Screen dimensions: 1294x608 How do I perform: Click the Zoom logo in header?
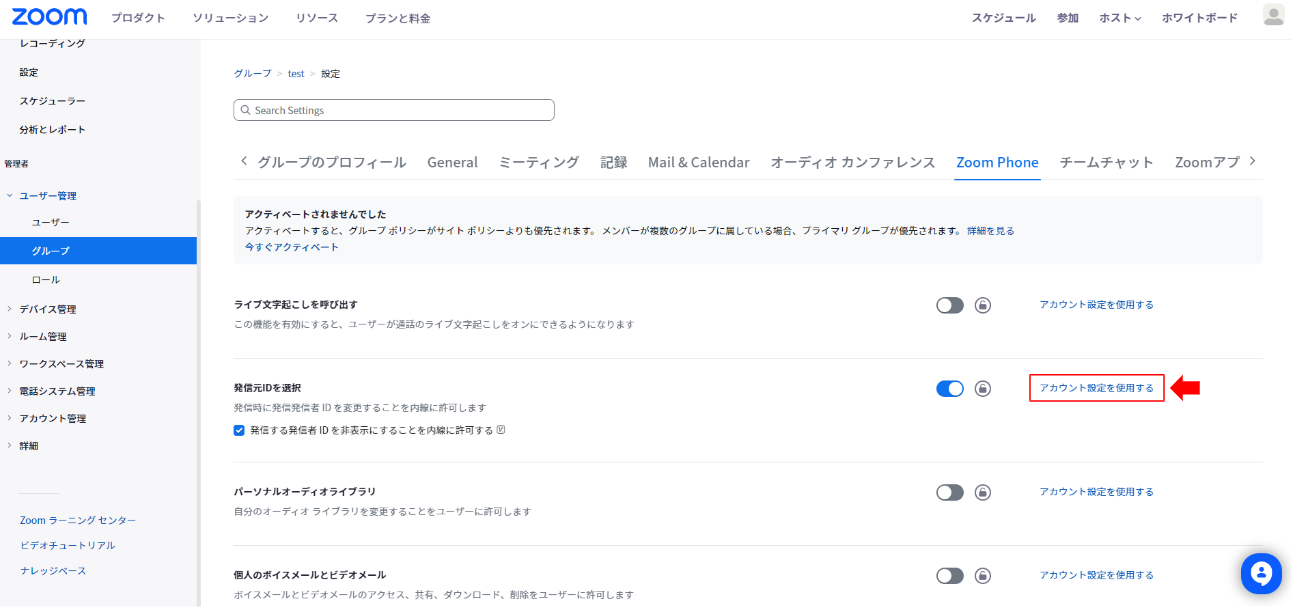tap(49, 17)
